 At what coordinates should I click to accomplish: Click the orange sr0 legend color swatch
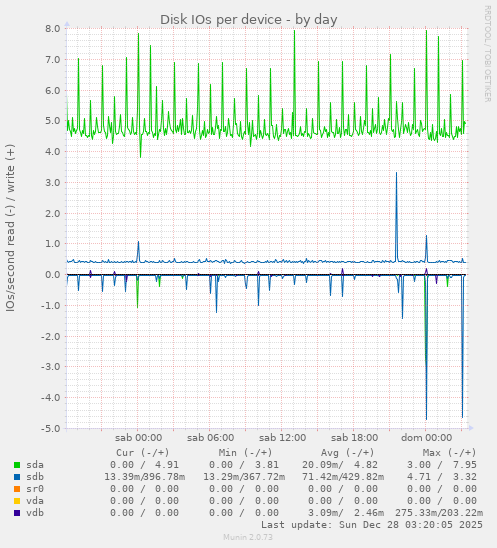pos(17,489)
